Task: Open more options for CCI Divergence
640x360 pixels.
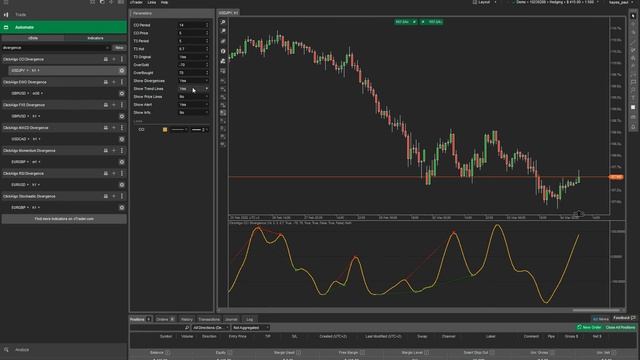Action: pos(122,59)
